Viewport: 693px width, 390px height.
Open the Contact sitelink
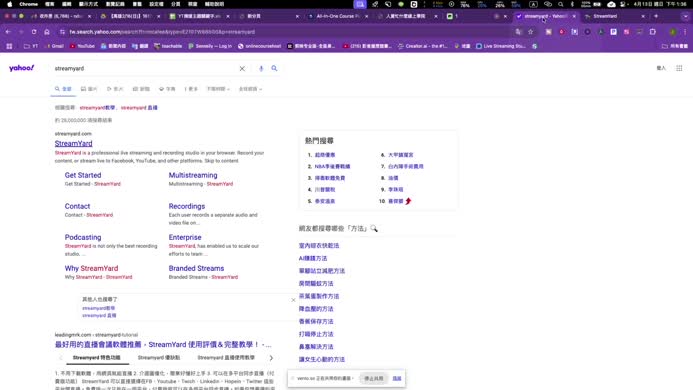tap(77, 206)
